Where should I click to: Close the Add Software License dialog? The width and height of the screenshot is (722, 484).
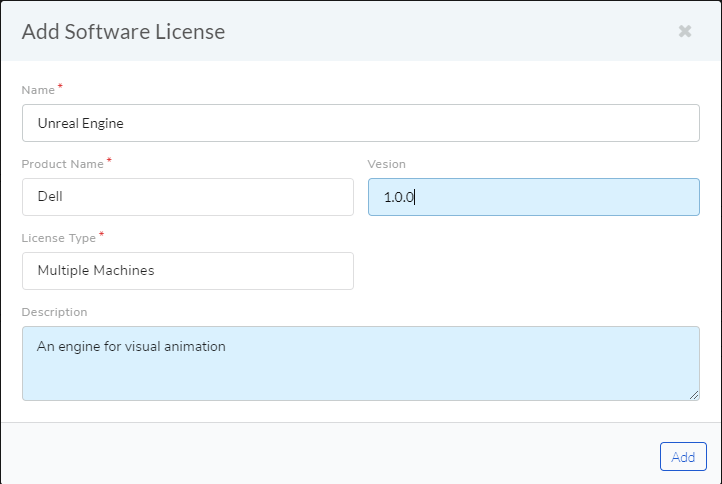685,31
